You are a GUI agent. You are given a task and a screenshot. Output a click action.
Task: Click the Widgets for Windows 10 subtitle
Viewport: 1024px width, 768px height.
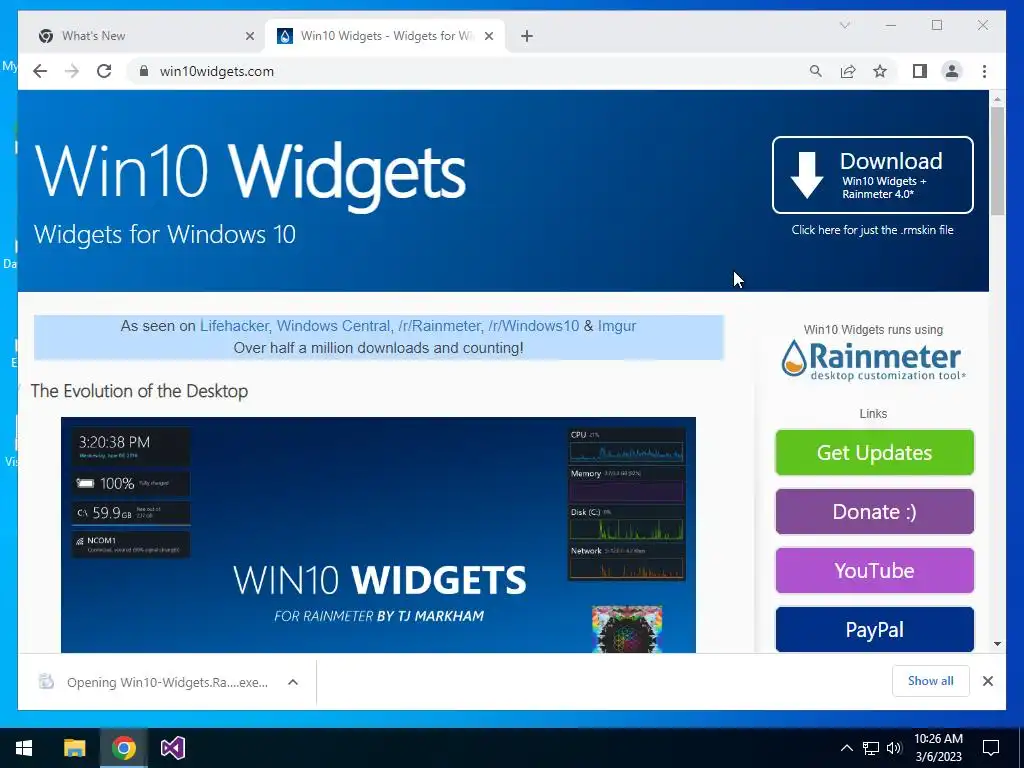click(165, 234)
